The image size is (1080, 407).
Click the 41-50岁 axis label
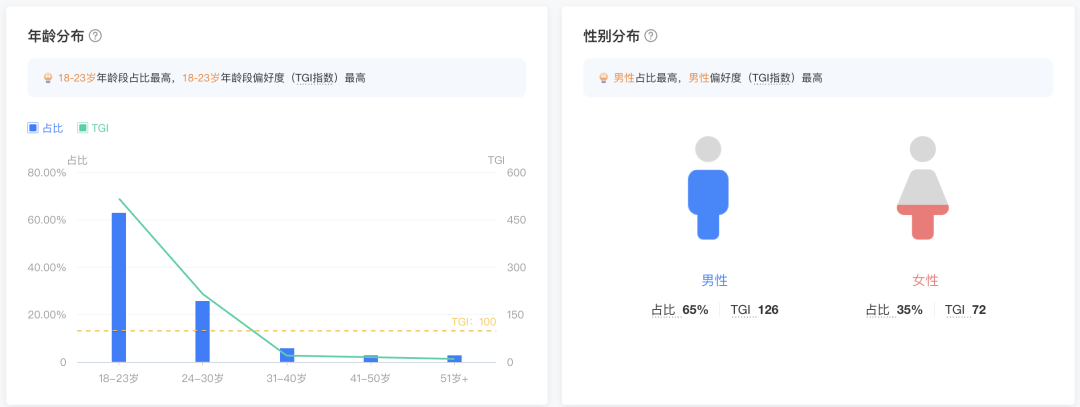tap(370, 379)
